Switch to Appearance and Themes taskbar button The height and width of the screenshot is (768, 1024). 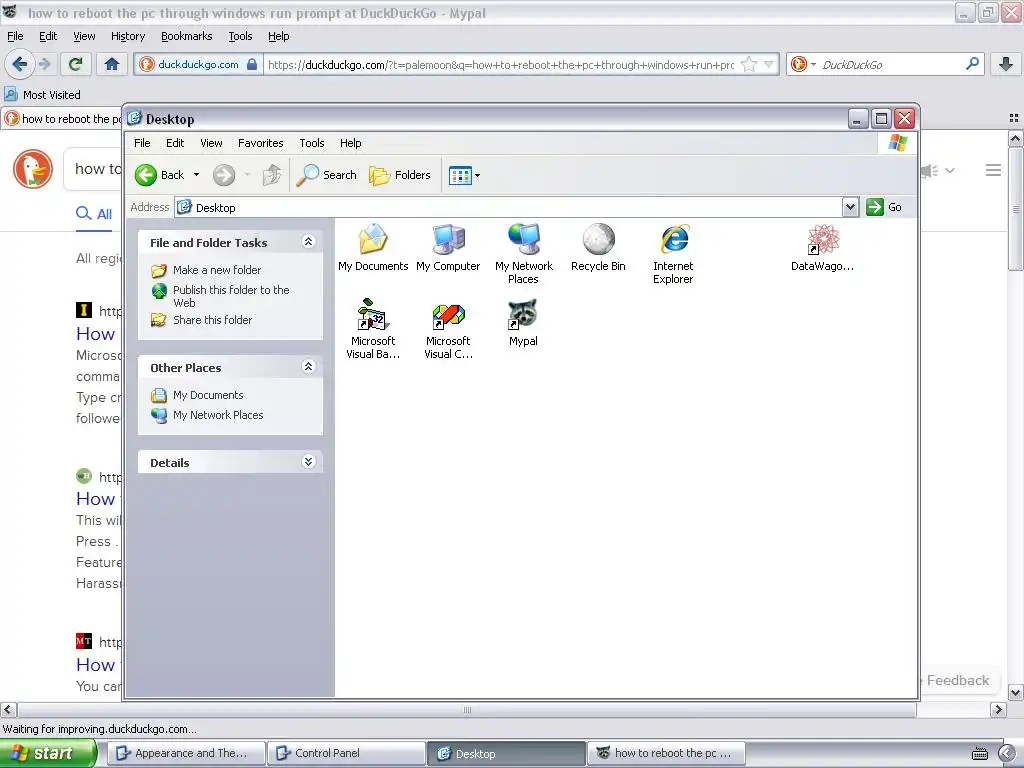(187, 753)
